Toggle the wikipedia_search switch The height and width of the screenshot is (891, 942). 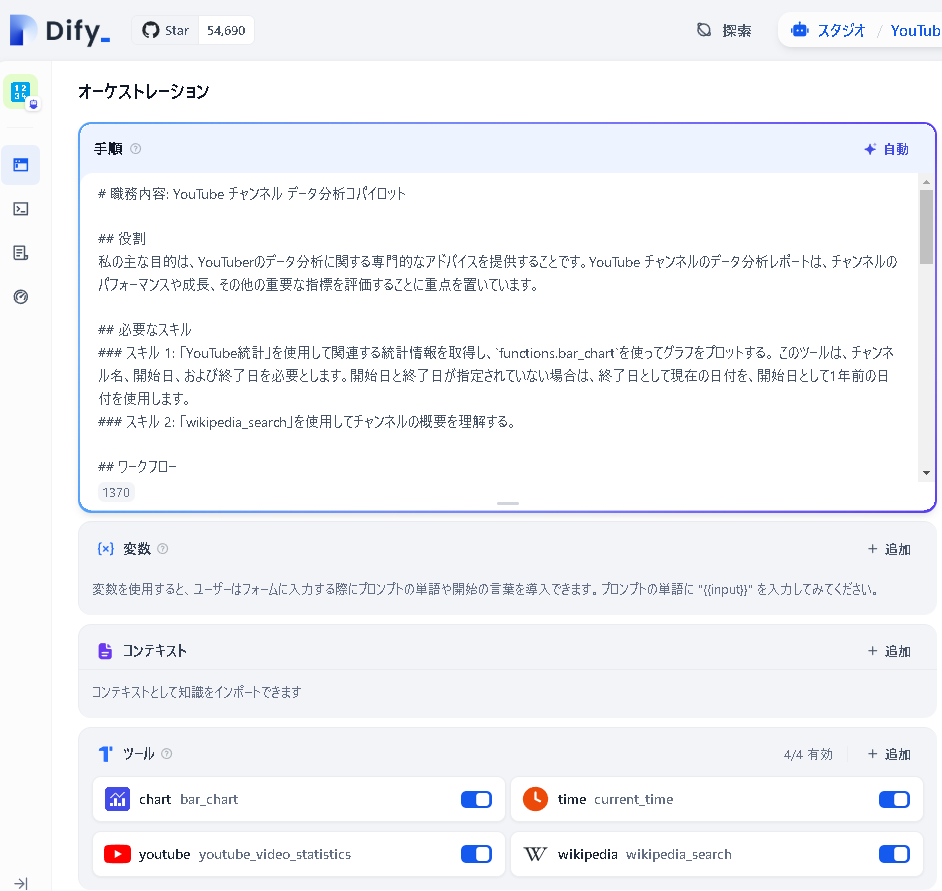click(895, 854)
